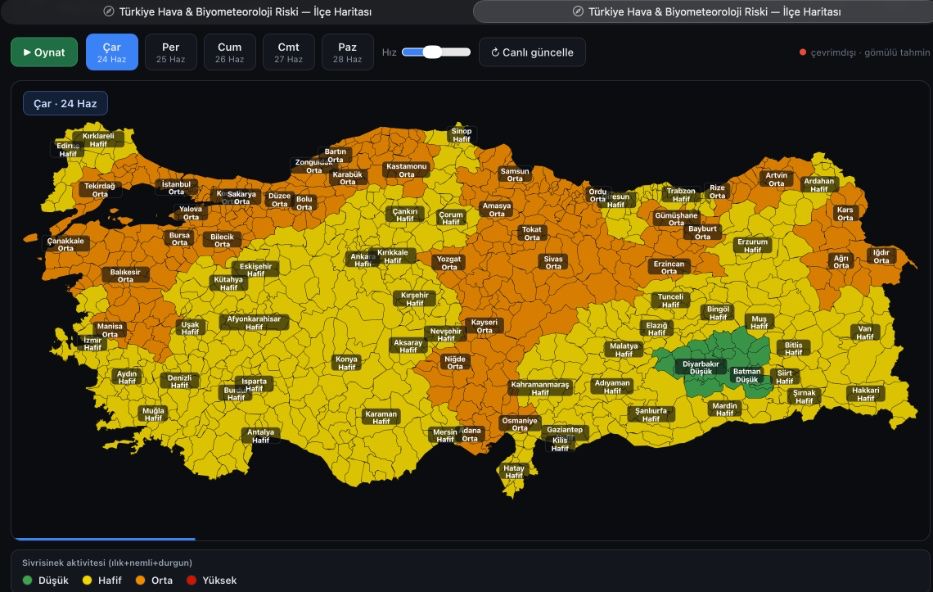Click the Konya Hafif map label
Screen dimensions: 933x592
(x=346, y=363)
